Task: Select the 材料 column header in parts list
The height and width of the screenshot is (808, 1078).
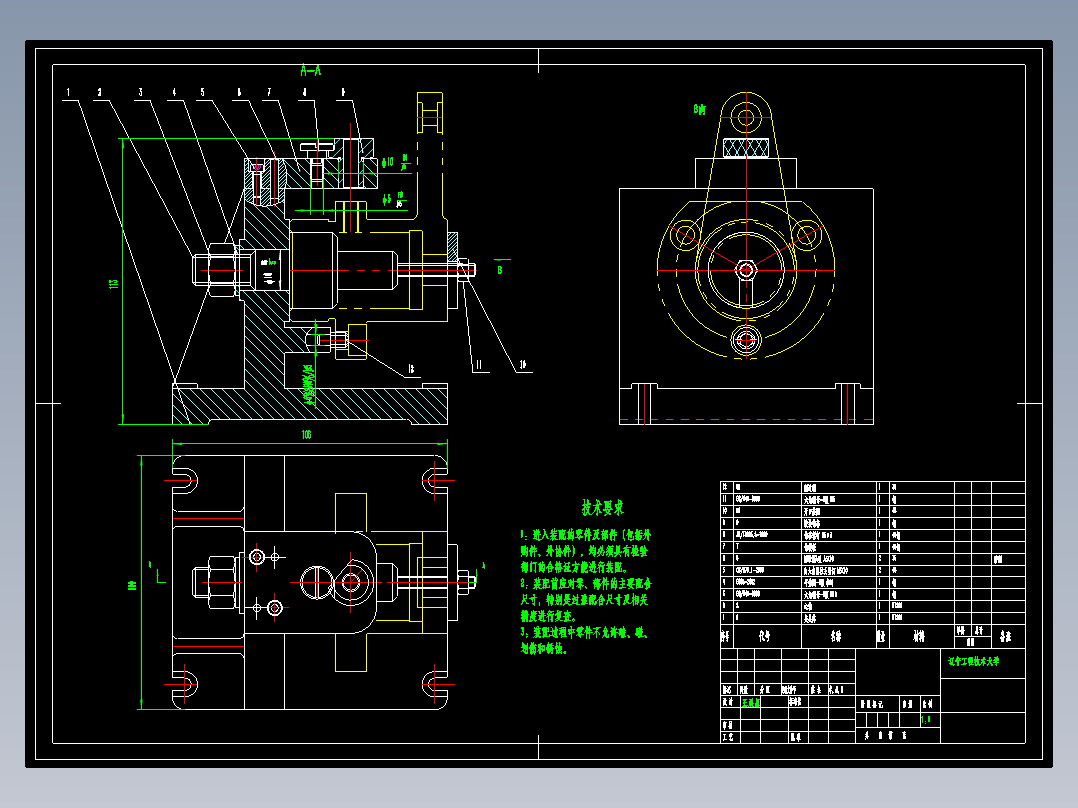Action: tap(919, 637)
